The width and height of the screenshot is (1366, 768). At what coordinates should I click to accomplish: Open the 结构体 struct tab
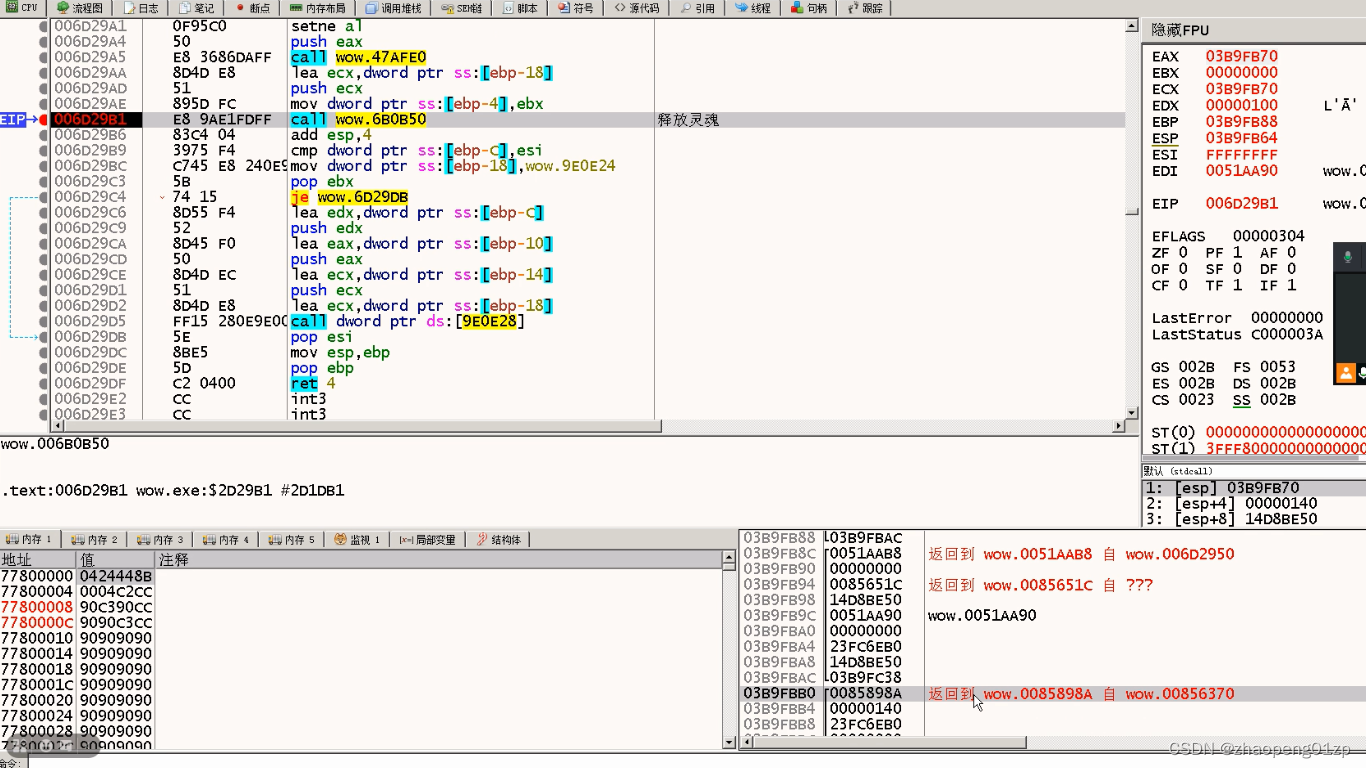[499, 539]
